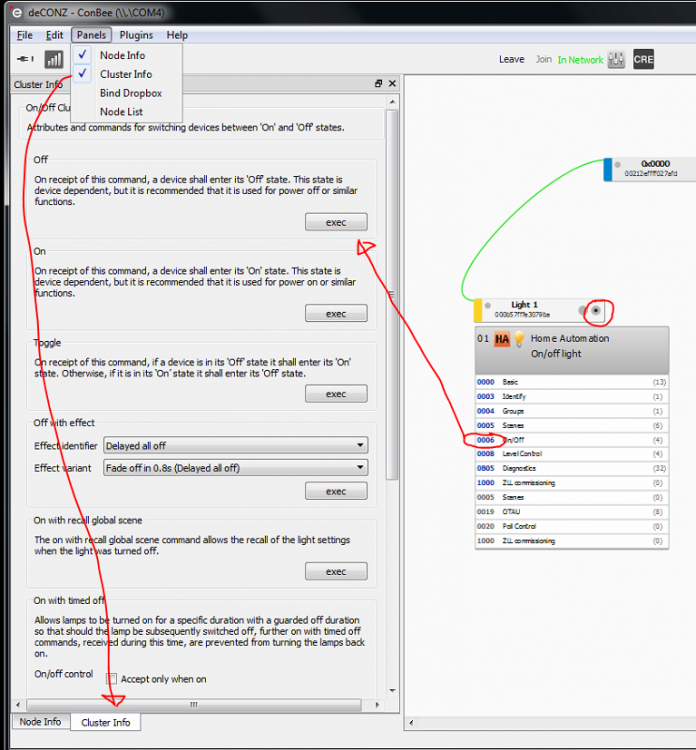Click the plug connection toolbar icon

pos(24,60)
